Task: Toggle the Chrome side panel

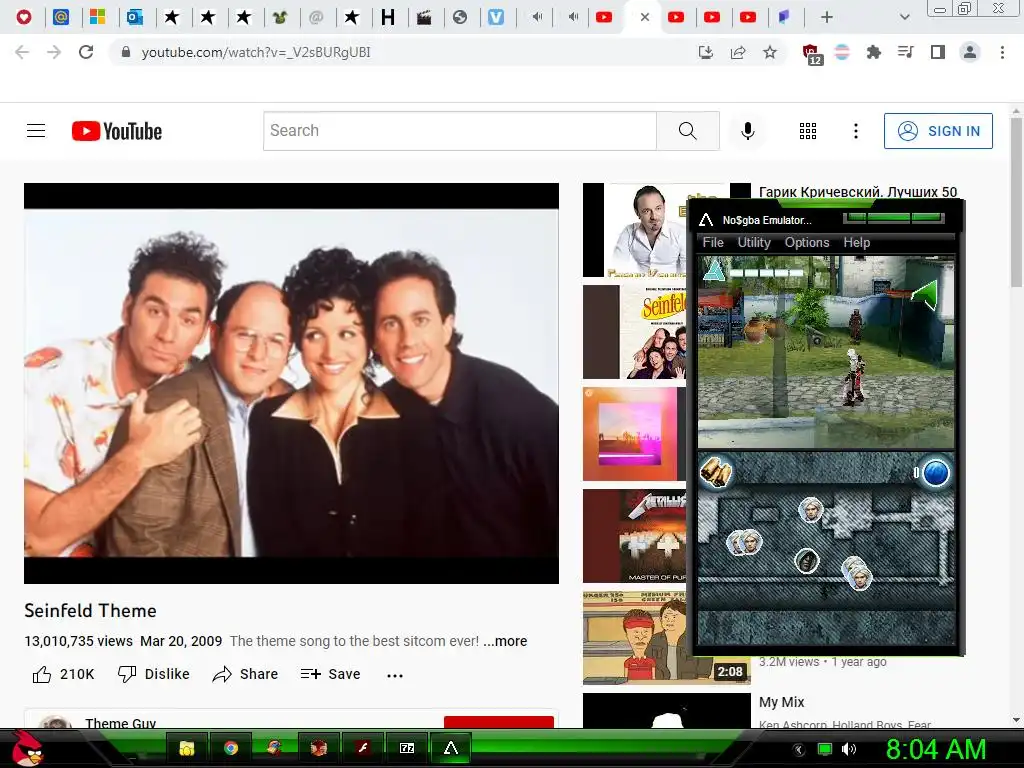Action: coord(938,52)
